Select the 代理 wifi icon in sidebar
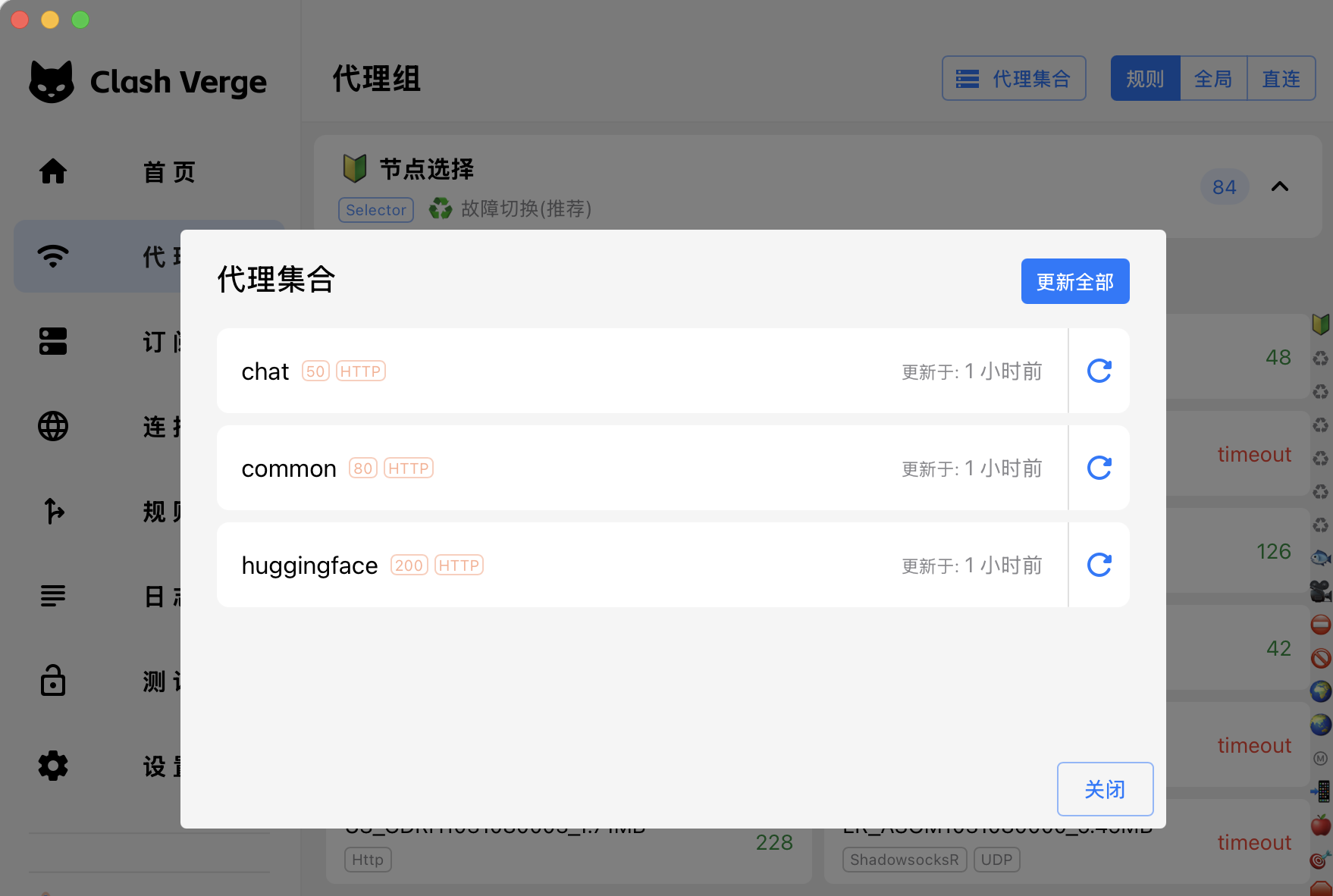1333x896 pixels. pyautogui.click(x=52, y=256)
